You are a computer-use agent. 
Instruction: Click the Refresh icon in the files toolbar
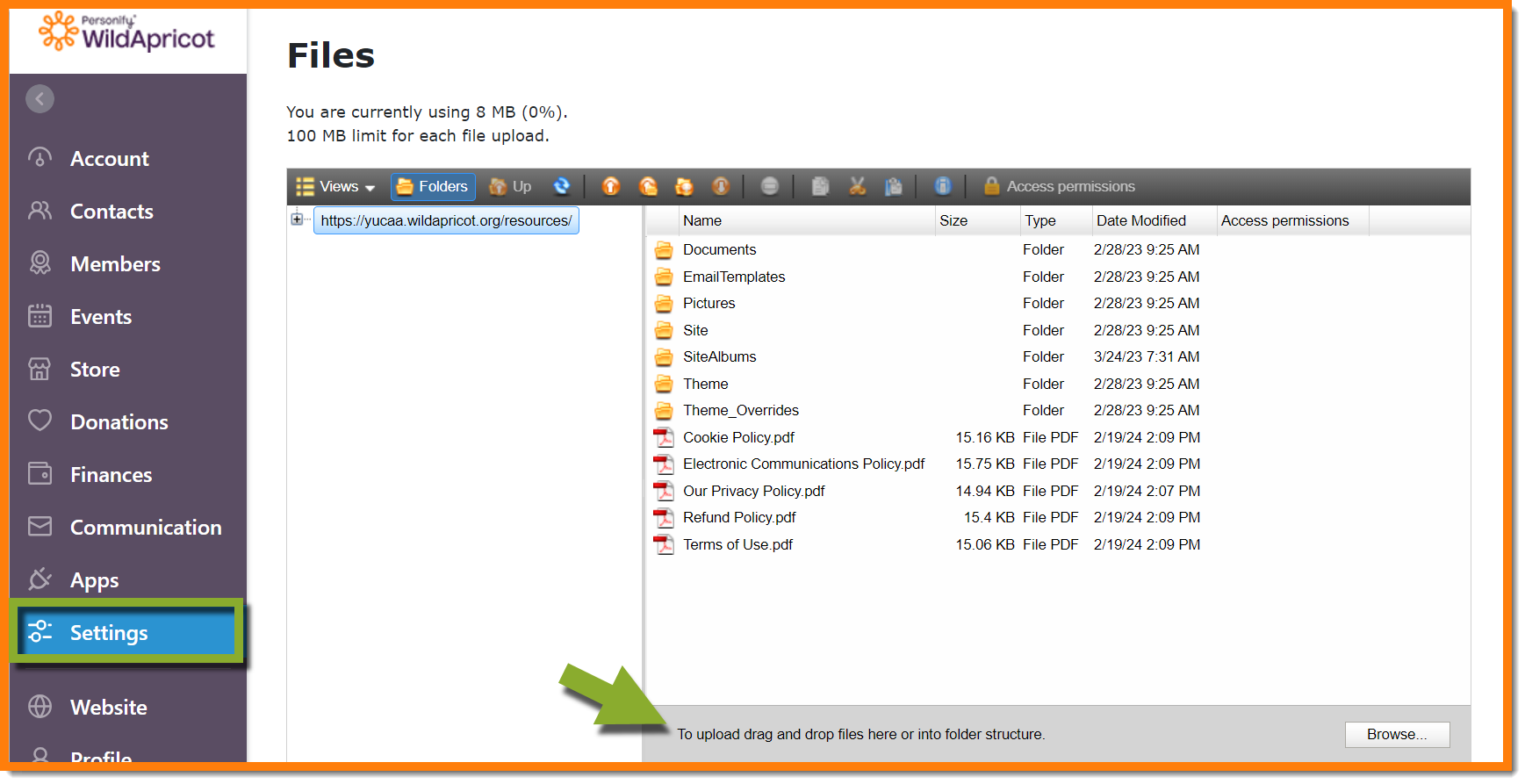click(x=562, y=186)
